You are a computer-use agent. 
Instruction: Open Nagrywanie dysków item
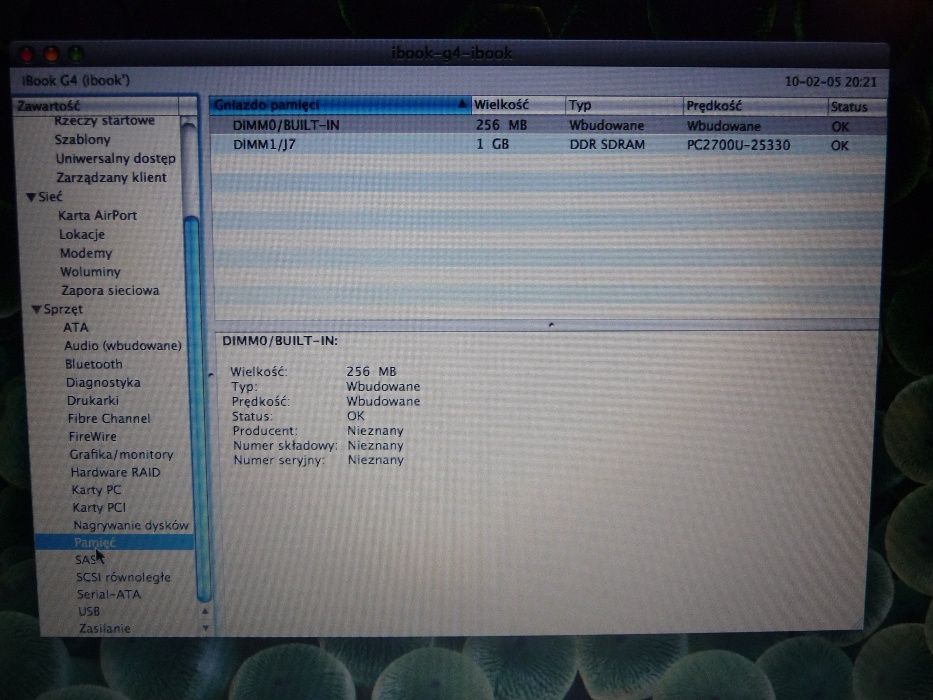pos(131,525)
